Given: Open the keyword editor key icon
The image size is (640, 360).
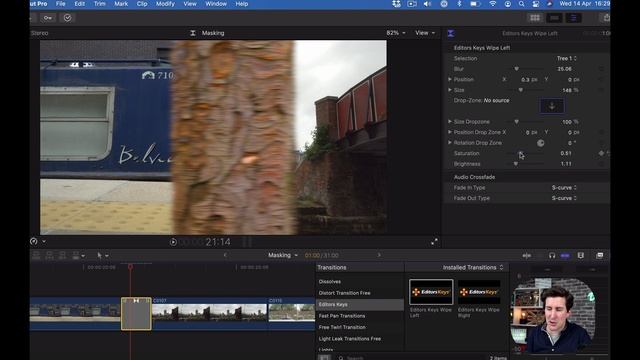Looking at the screenshot, I should 48,18.
